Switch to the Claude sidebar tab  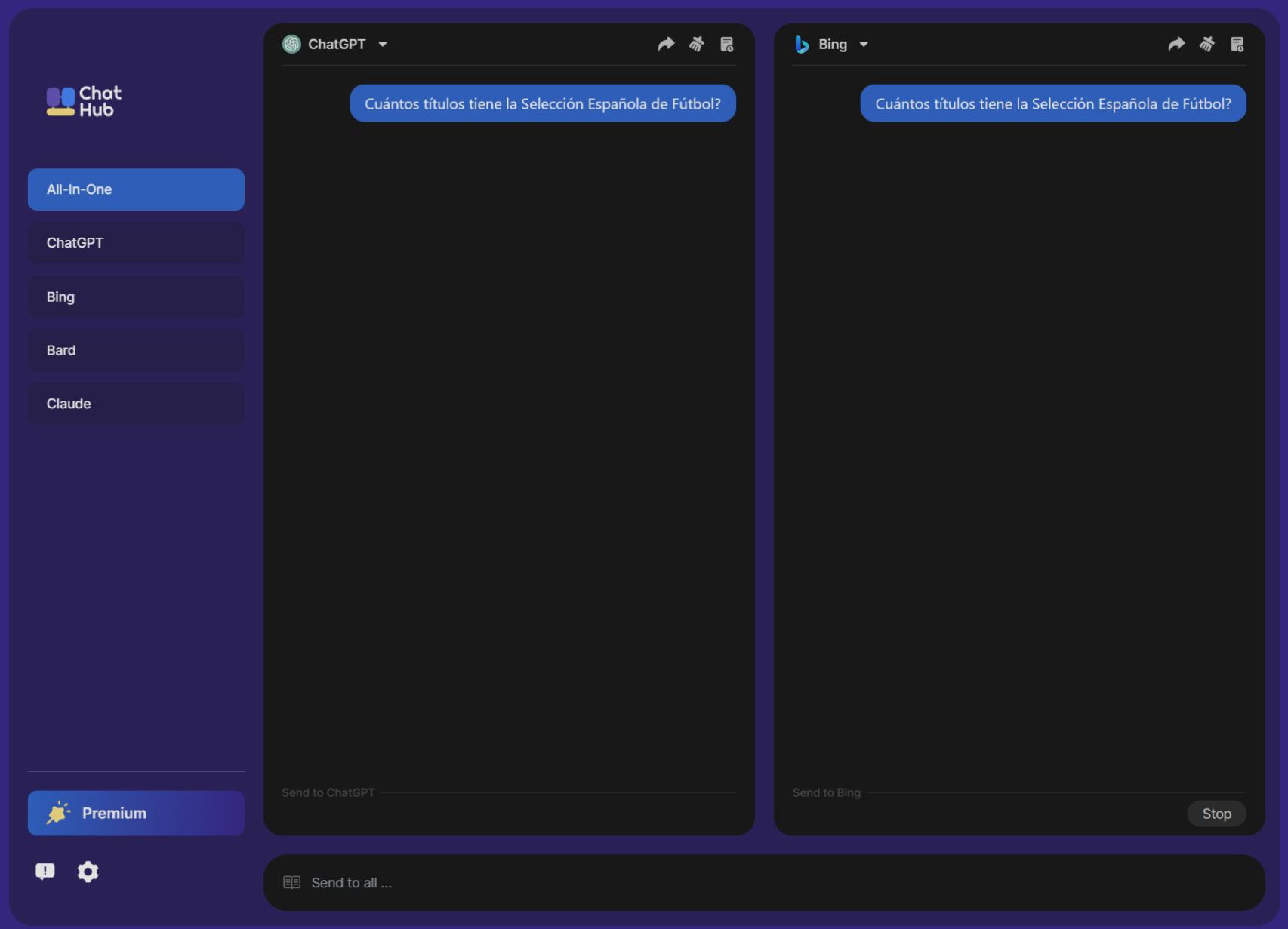[x=136, y=404]
